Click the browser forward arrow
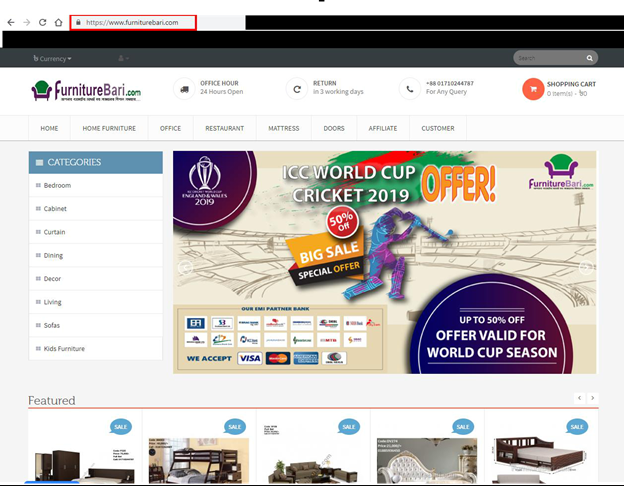This screenshot has width=624, height=486. (27, 22)
